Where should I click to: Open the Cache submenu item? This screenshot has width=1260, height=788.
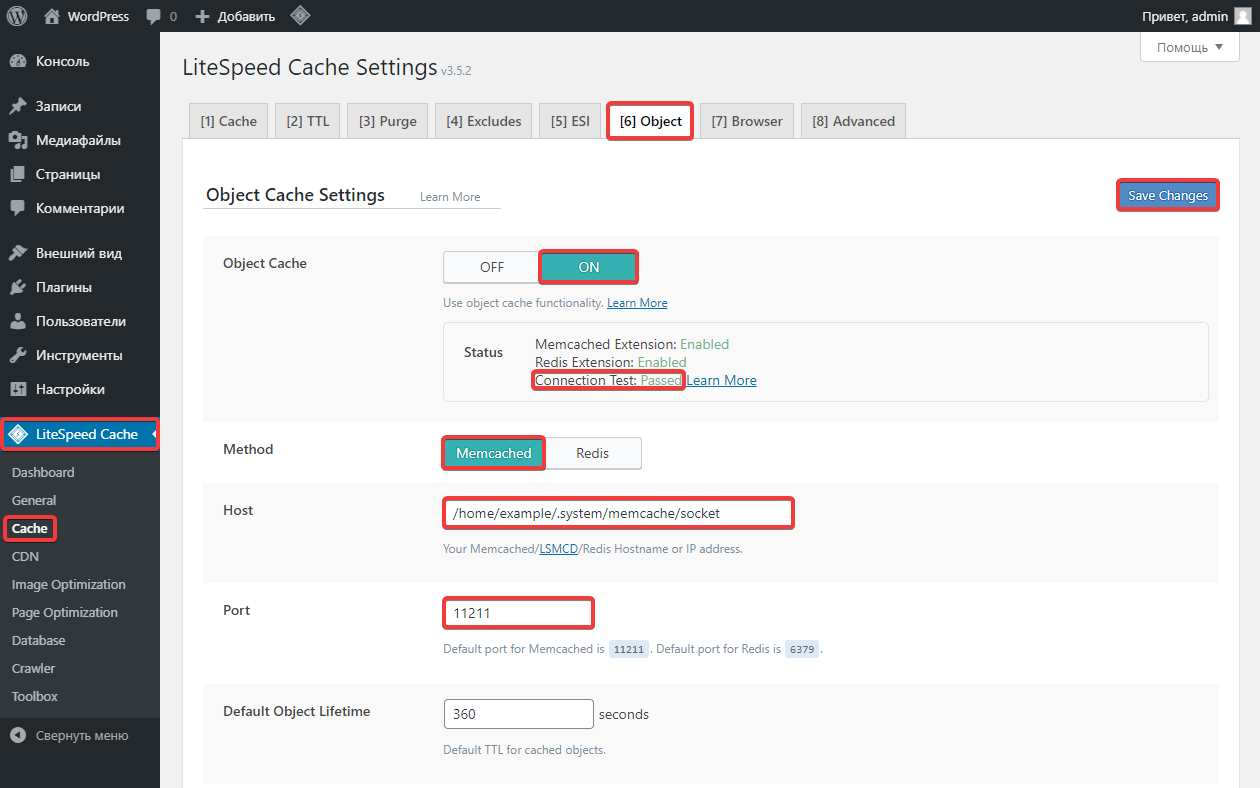(30, 528)
